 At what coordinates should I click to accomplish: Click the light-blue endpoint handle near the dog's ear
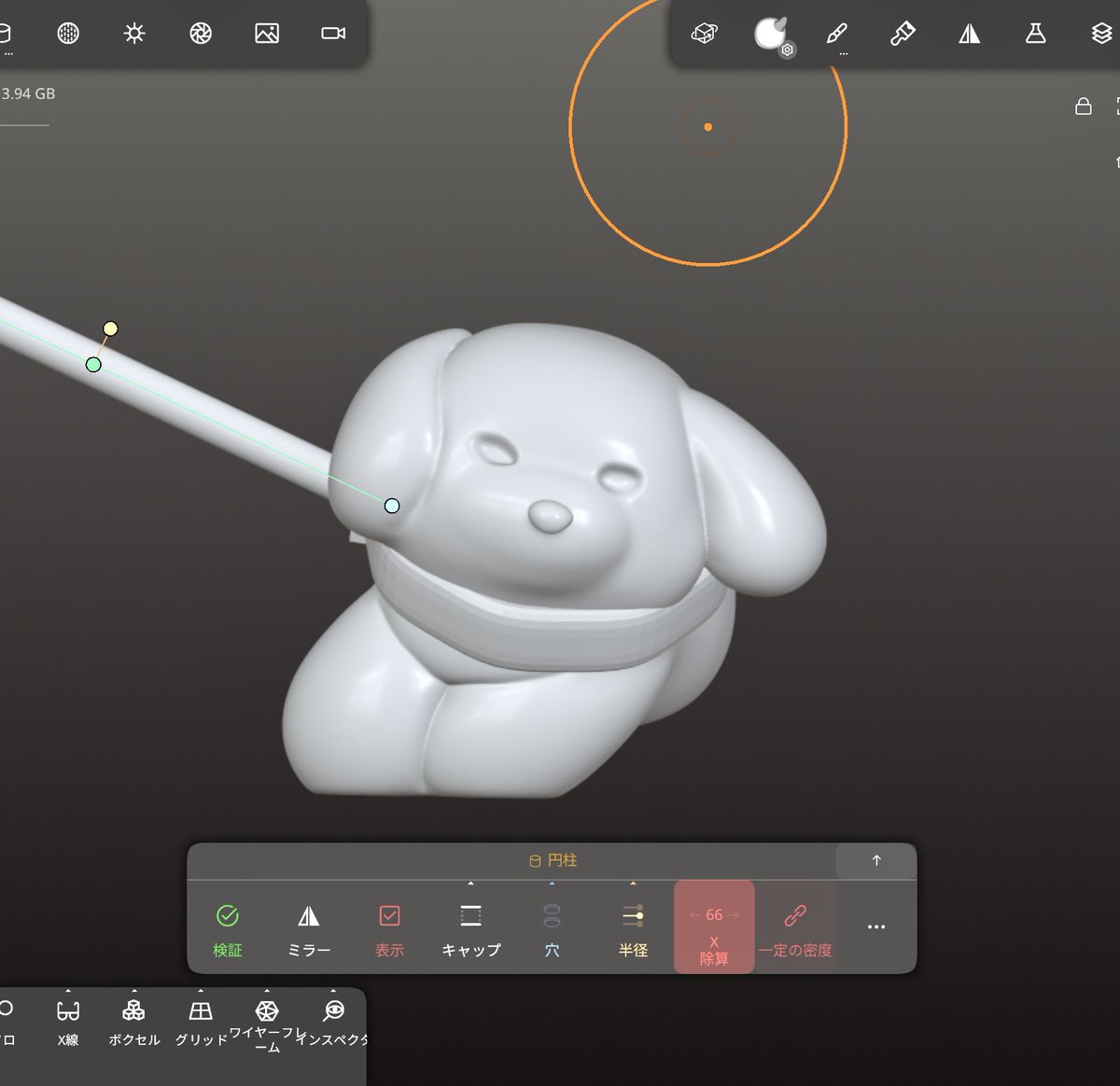(392, 506)
